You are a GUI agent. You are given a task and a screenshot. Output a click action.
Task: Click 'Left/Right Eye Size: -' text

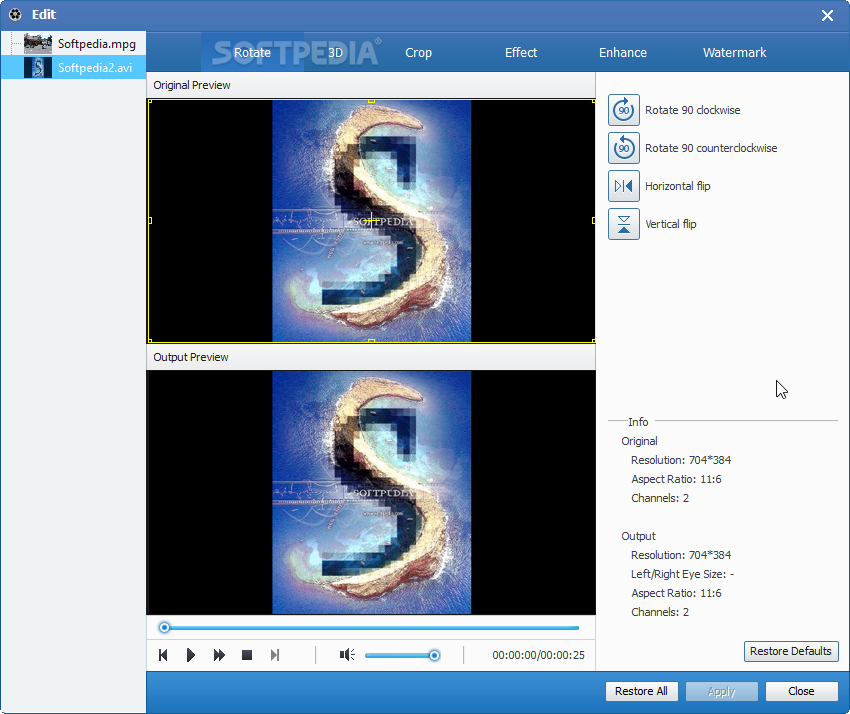coord(682,574)
